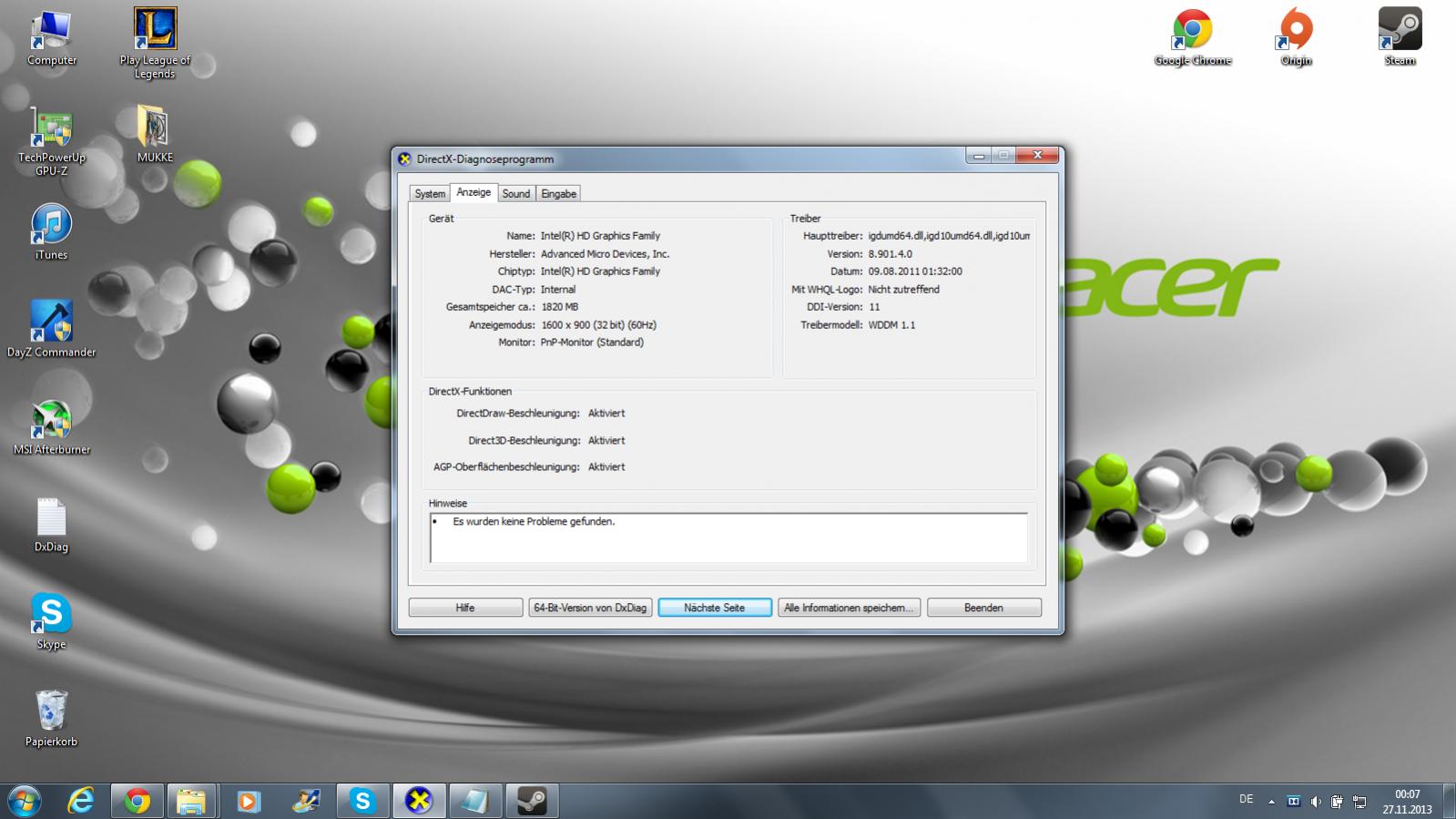
Task: Open Windows Media Player taskbar icon
Action: (x=248, y=802)
